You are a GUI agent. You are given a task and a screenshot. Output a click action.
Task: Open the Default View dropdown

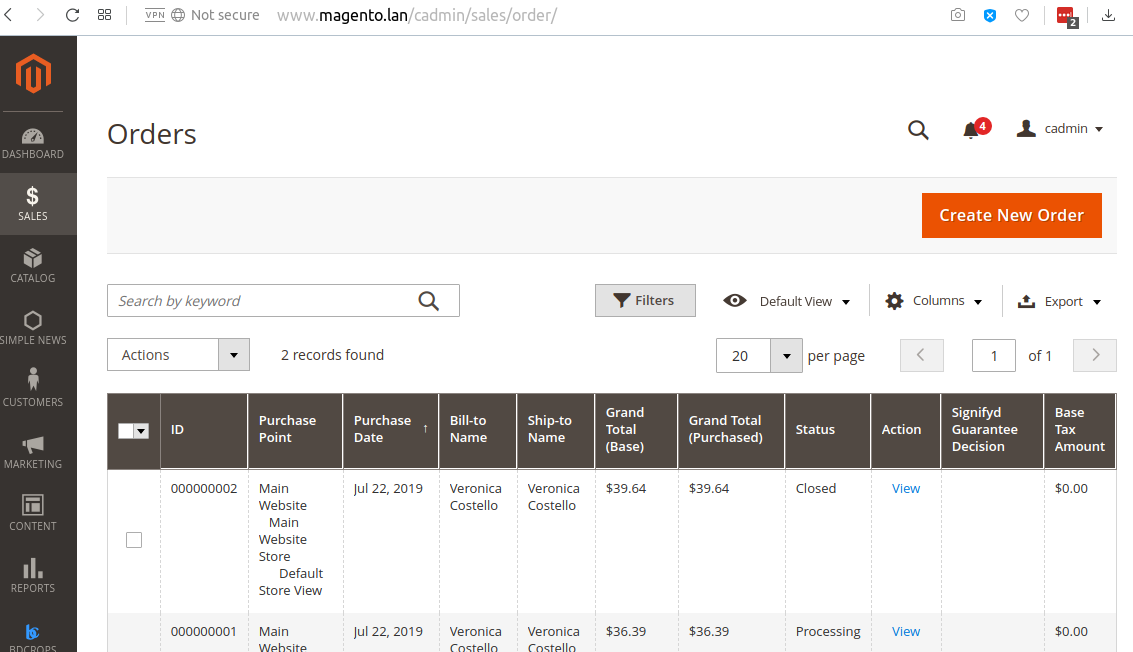786,301
